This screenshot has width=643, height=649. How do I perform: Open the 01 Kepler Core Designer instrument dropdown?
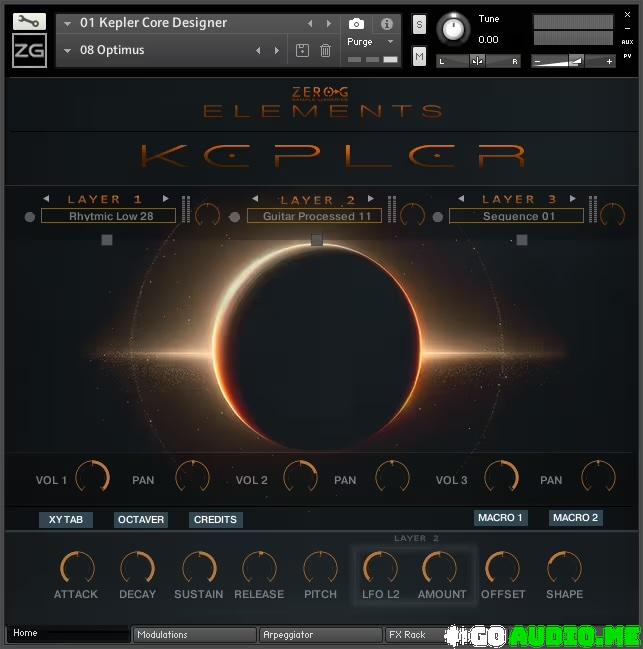click(x=68, y=23)
